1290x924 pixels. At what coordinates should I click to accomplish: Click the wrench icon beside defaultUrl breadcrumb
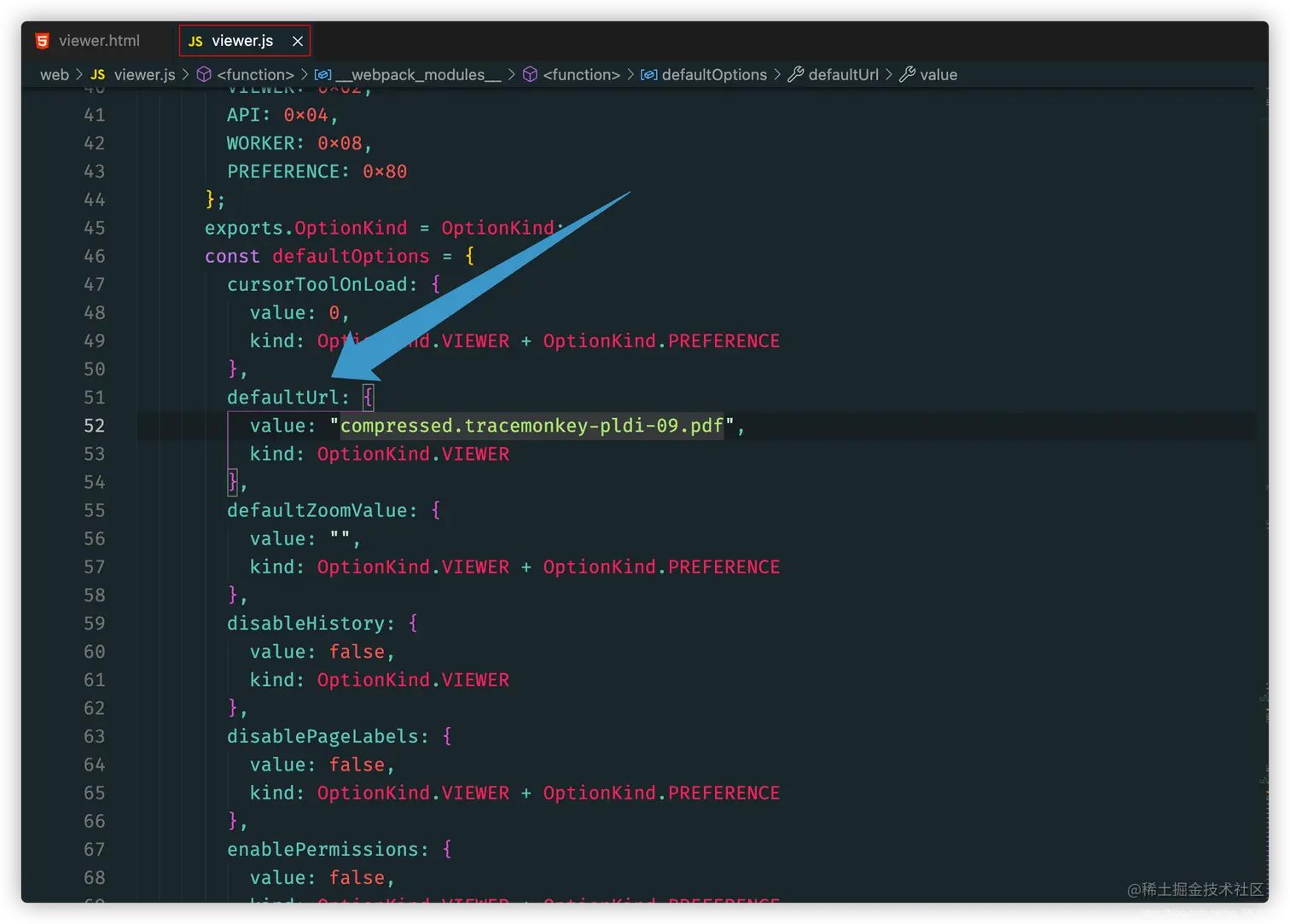coord(795,75)
